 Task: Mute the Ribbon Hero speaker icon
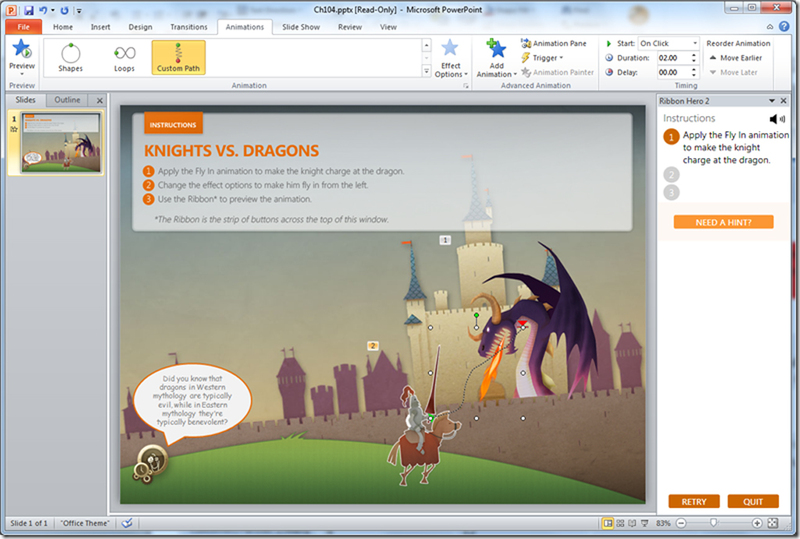point(777,119)
